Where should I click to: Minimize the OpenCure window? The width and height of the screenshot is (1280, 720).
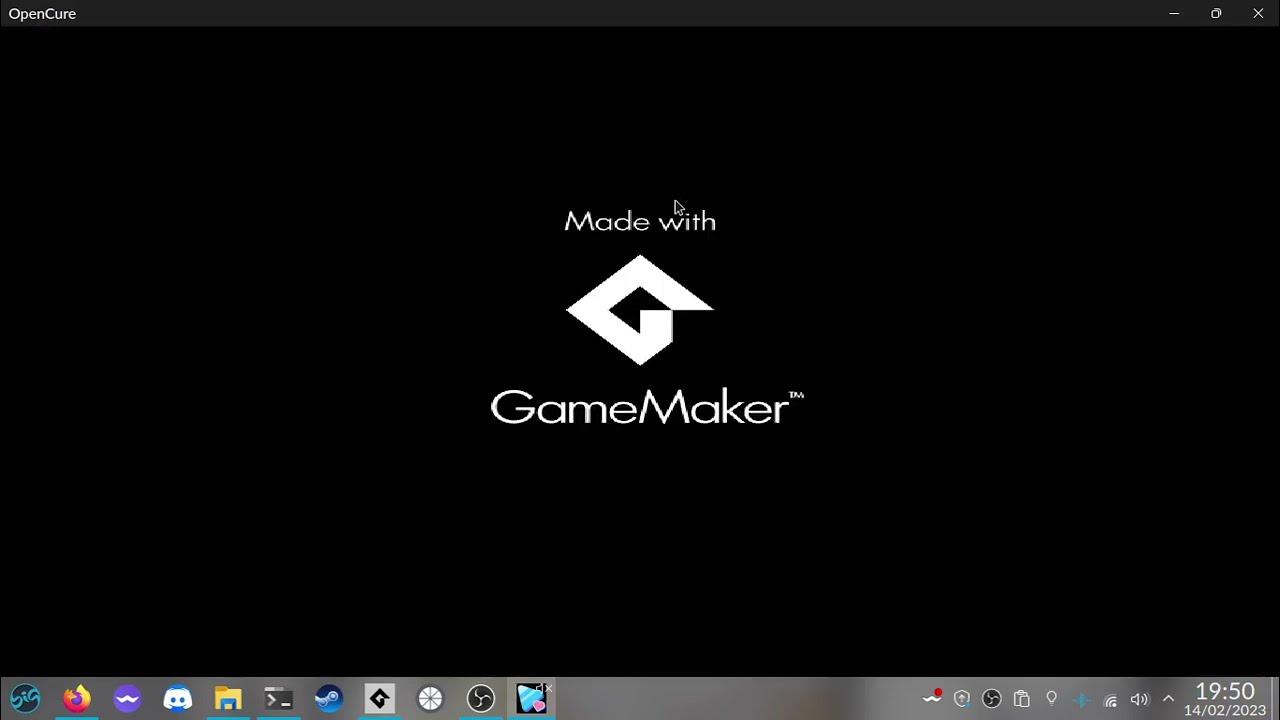tap(1174, 13)
